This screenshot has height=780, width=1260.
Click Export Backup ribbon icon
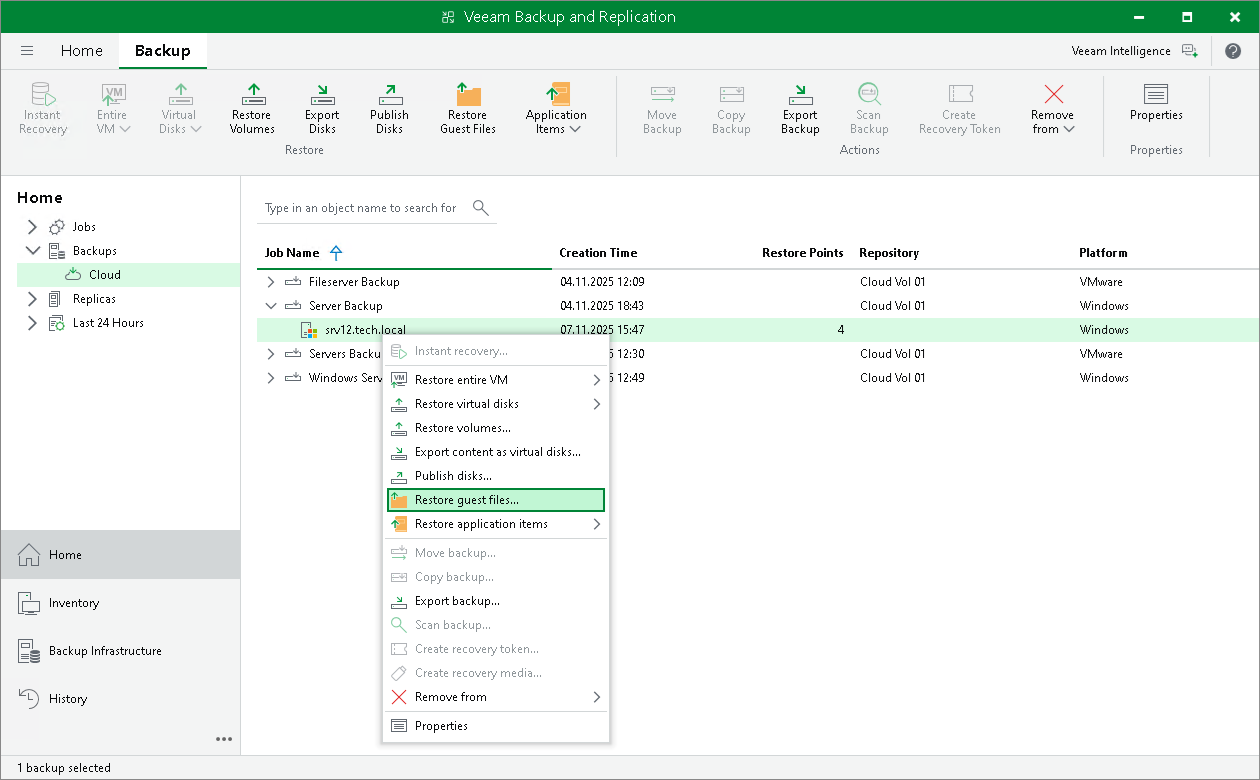(800, 108)
